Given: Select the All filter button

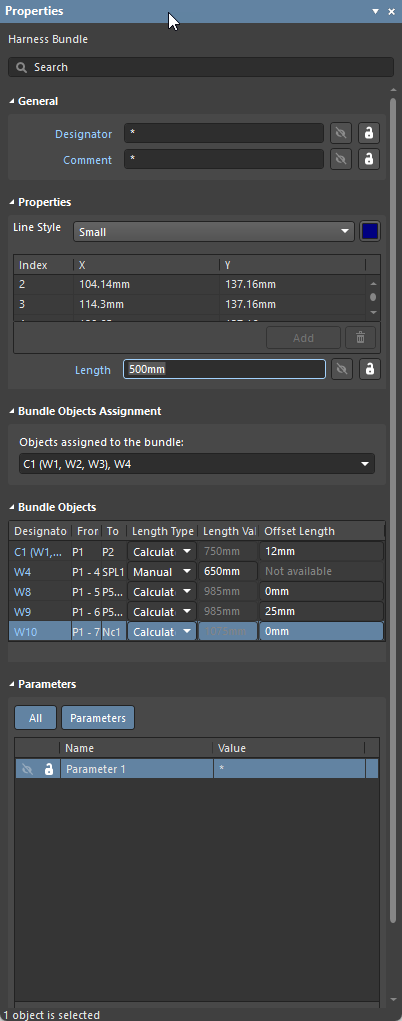Looking at the screenshot, I should coord(35,718).
